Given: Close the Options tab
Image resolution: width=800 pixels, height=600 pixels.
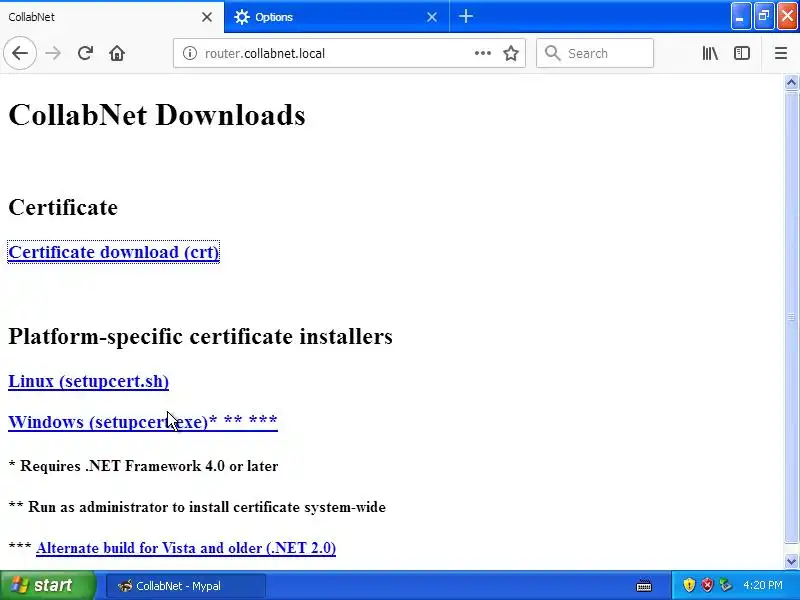Looking at the screenshot, I should [432, 17].
